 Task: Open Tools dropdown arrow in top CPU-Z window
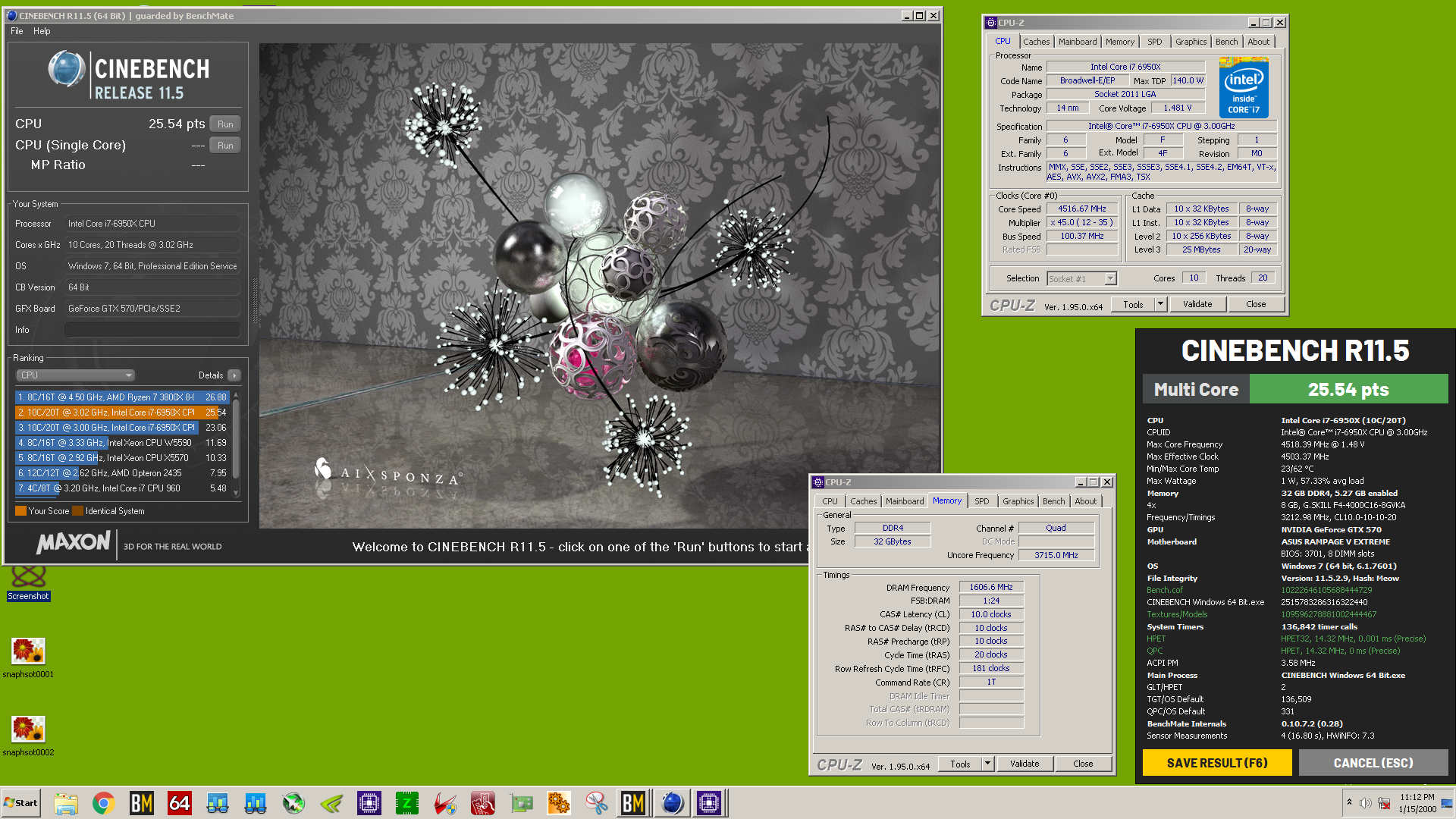point(1159,304)
